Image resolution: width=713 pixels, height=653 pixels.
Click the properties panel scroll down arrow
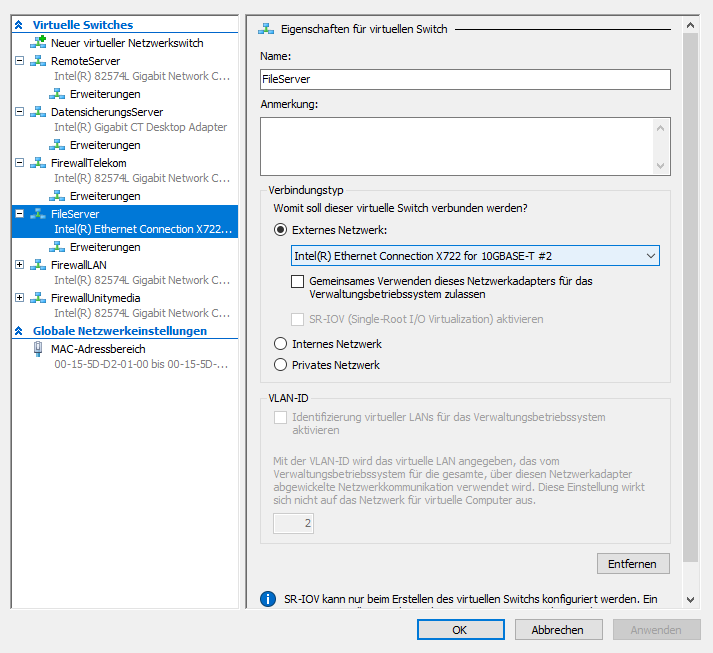coord(690,600)
